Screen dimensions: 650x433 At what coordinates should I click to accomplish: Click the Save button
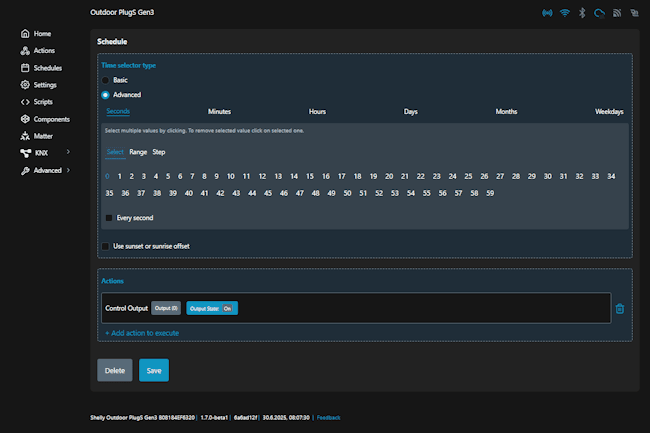pyautogui.click(x=154, y=370)
